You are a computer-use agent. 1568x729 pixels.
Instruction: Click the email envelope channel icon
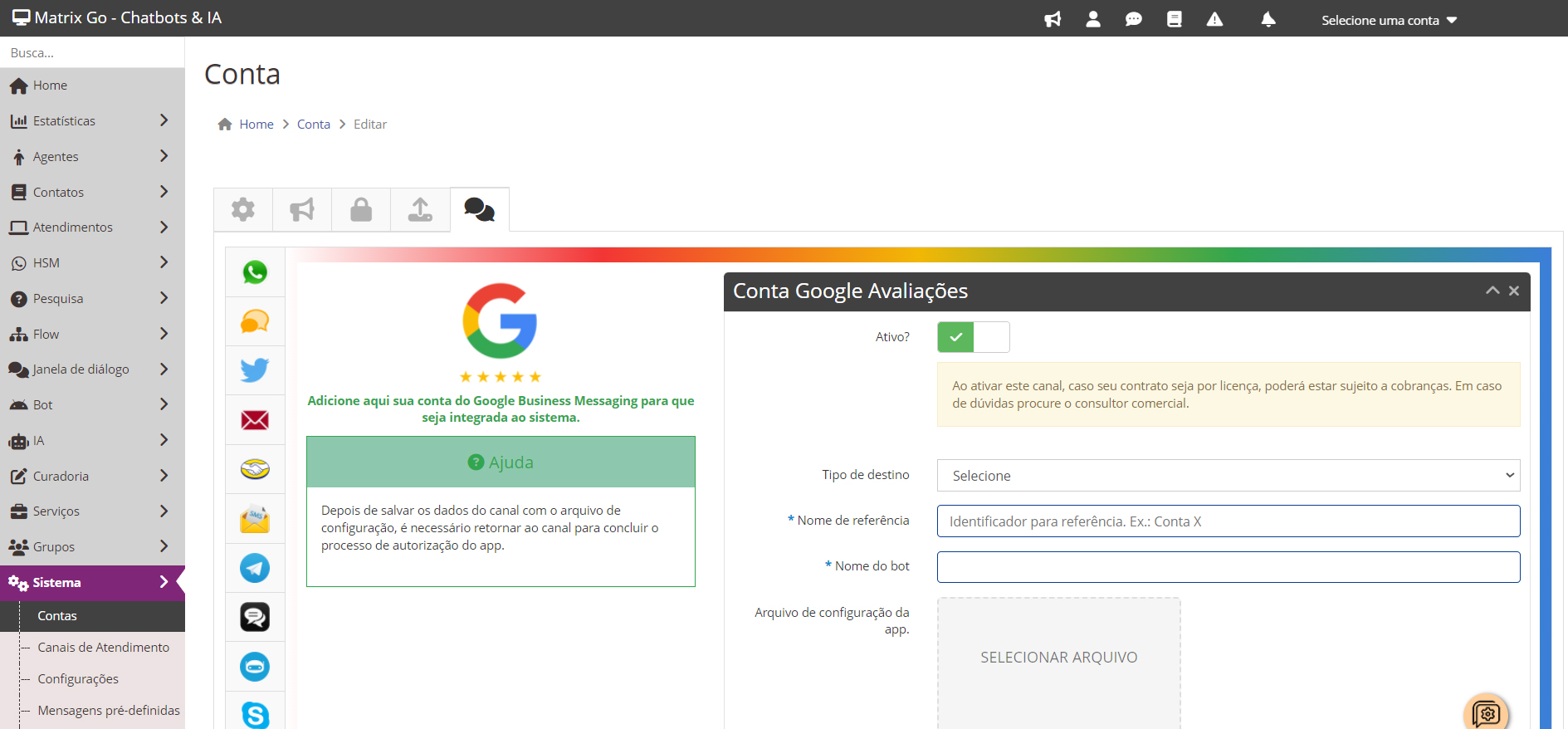(255, 420)
